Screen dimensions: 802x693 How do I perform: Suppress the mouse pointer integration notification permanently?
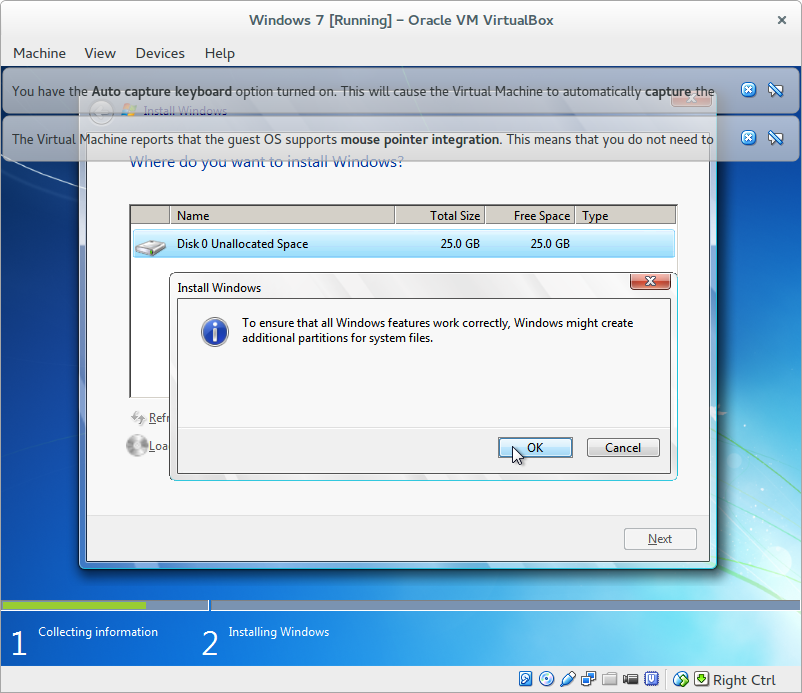click(775, 138)
